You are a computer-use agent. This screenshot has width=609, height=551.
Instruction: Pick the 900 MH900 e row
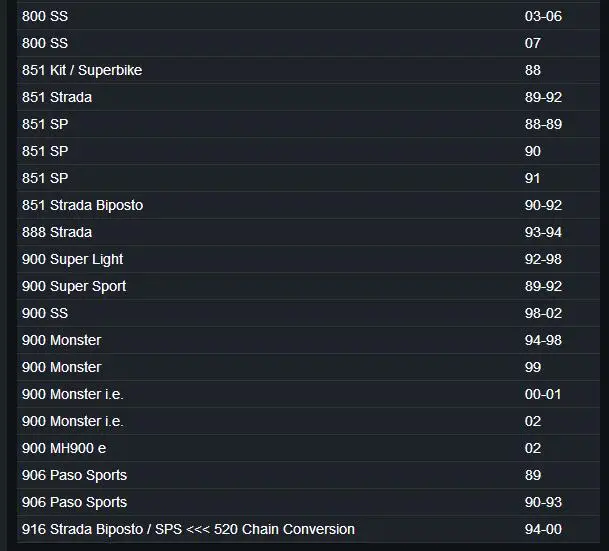coord(64,448)
